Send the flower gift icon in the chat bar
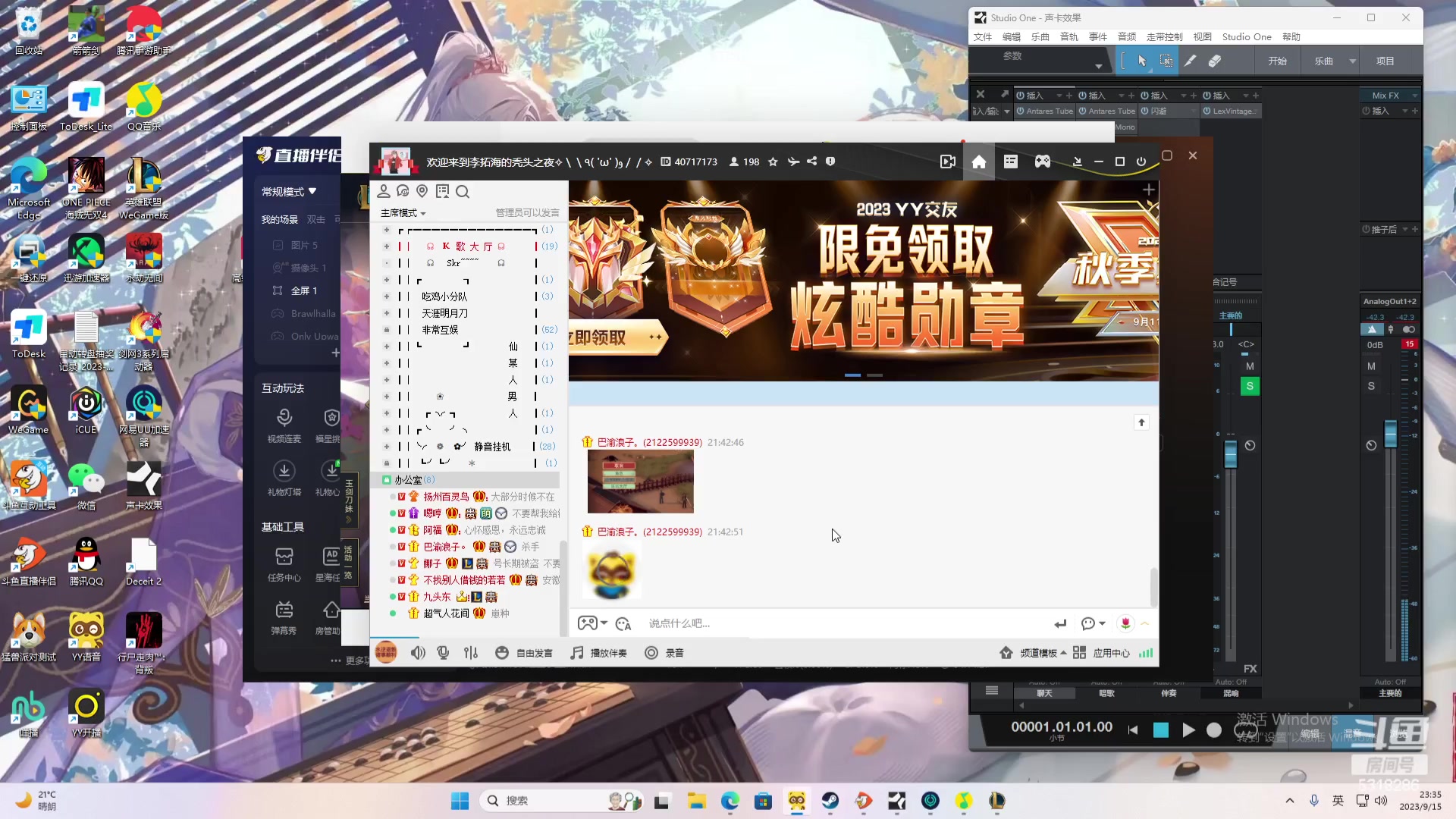The width and height of the screenshot is (1456, 819). pyautogui.click(x=1125, y=623)
